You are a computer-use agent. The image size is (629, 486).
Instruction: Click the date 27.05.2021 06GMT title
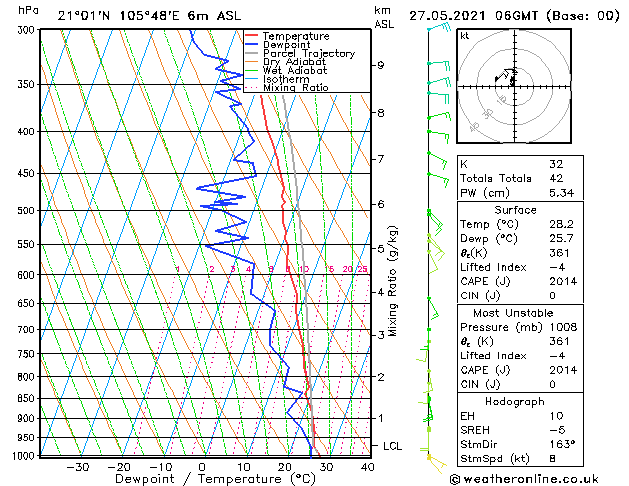point(514,16)
